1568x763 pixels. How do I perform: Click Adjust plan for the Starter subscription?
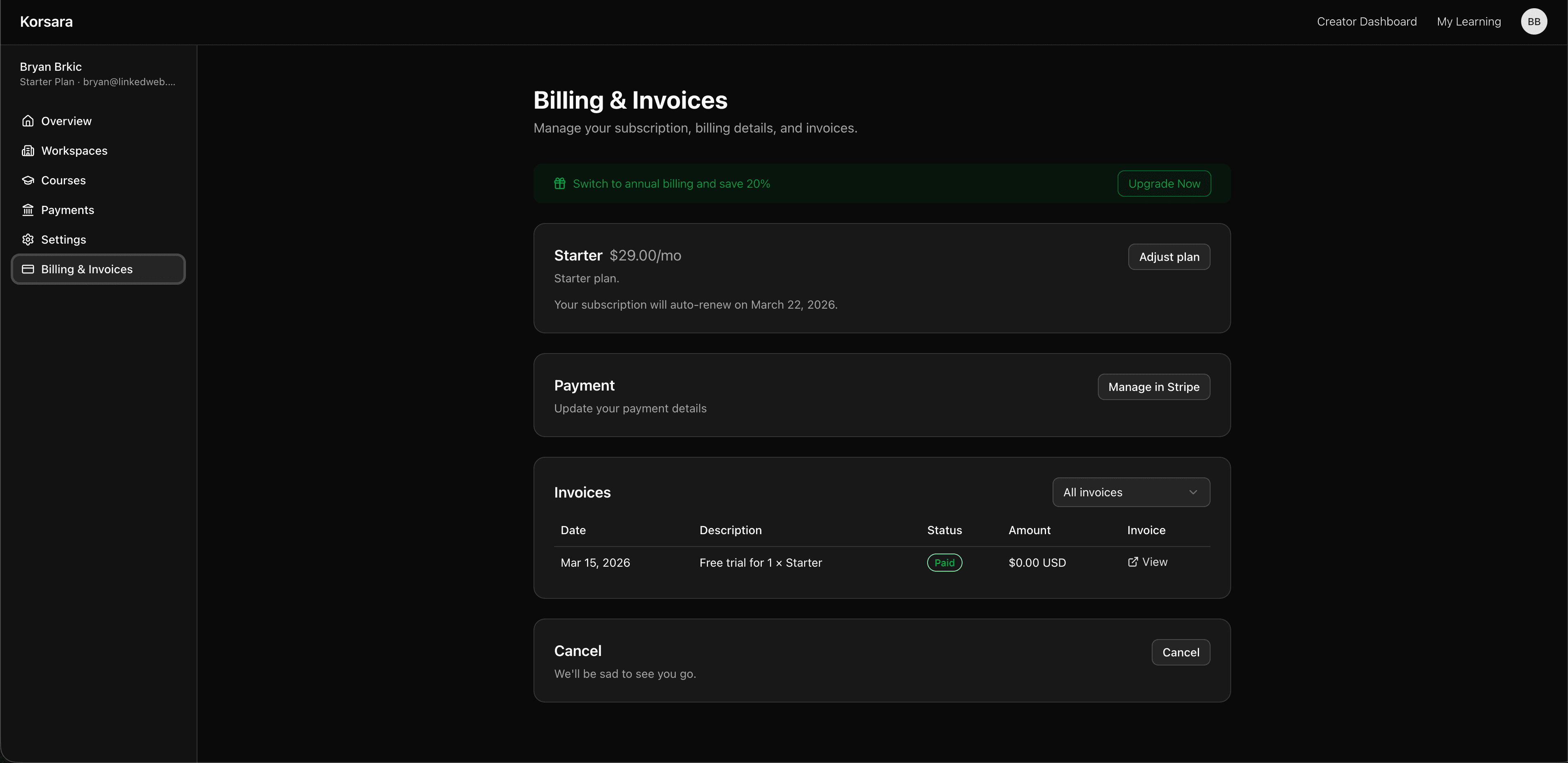[1169, 256]
